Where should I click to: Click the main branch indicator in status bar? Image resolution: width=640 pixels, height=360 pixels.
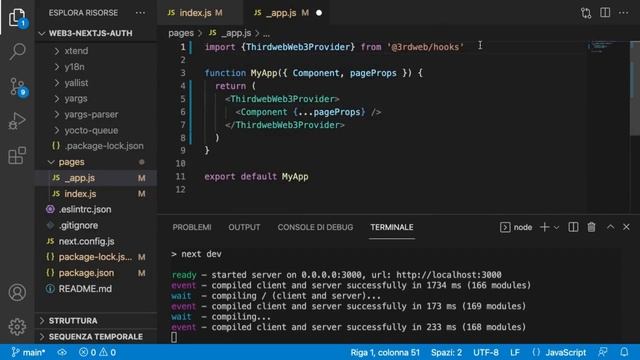click(28, 352)
